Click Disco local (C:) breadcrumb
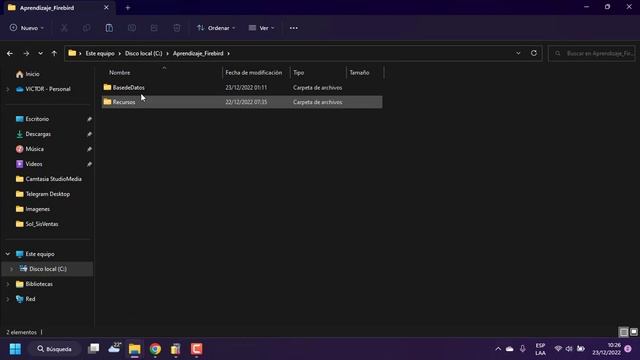This screenshot has height=360, width=640. pyautogui.click(x=144, y=53)
